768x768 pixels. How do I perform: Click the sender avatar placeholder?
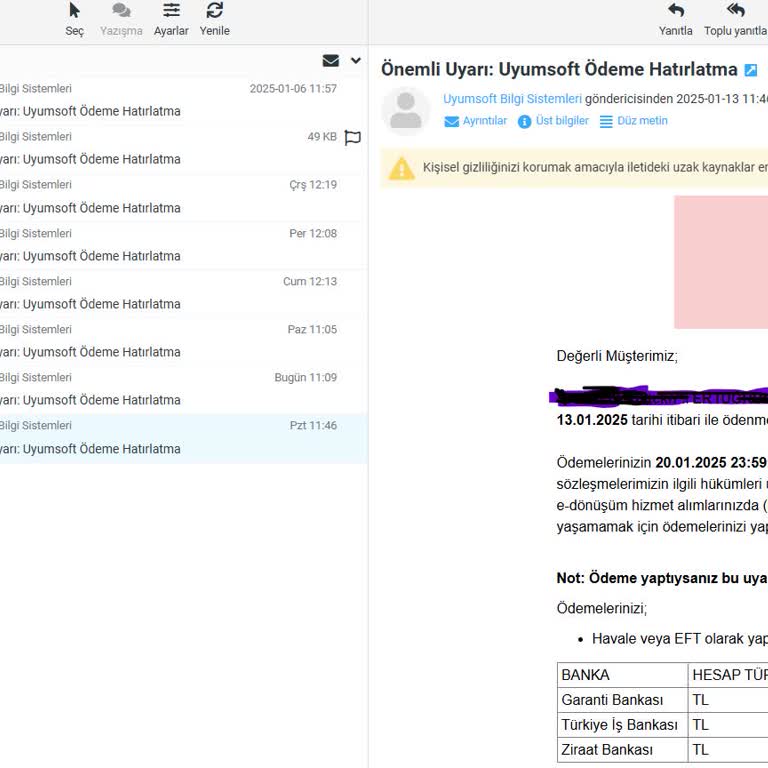(406, 111)
